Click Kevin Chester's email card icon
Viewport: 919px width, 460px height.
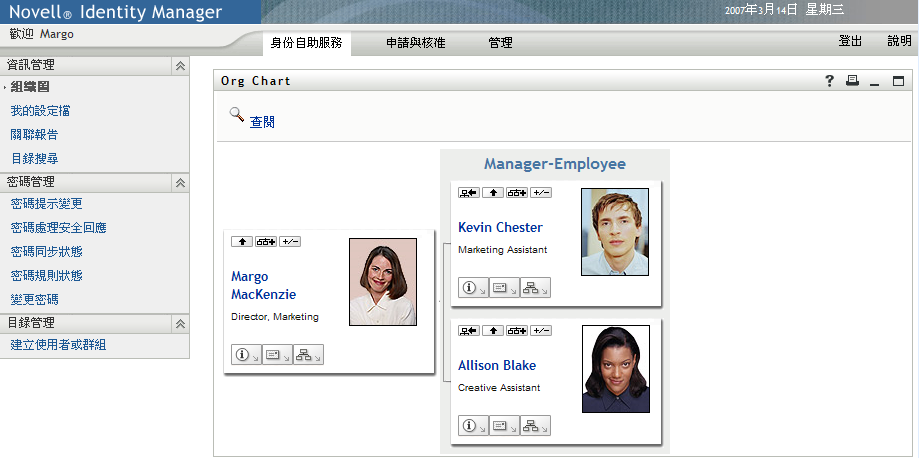(504, 288)
